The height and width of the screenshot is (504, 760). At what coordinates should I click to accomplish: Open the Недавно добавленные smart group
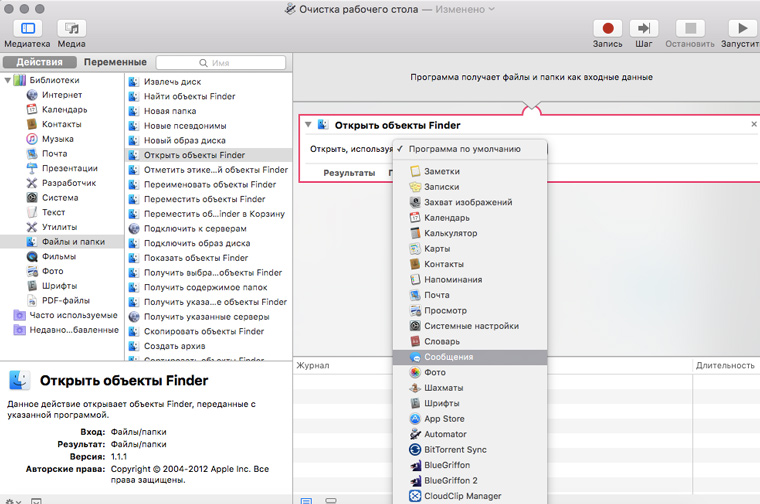(x=74, y=330)
